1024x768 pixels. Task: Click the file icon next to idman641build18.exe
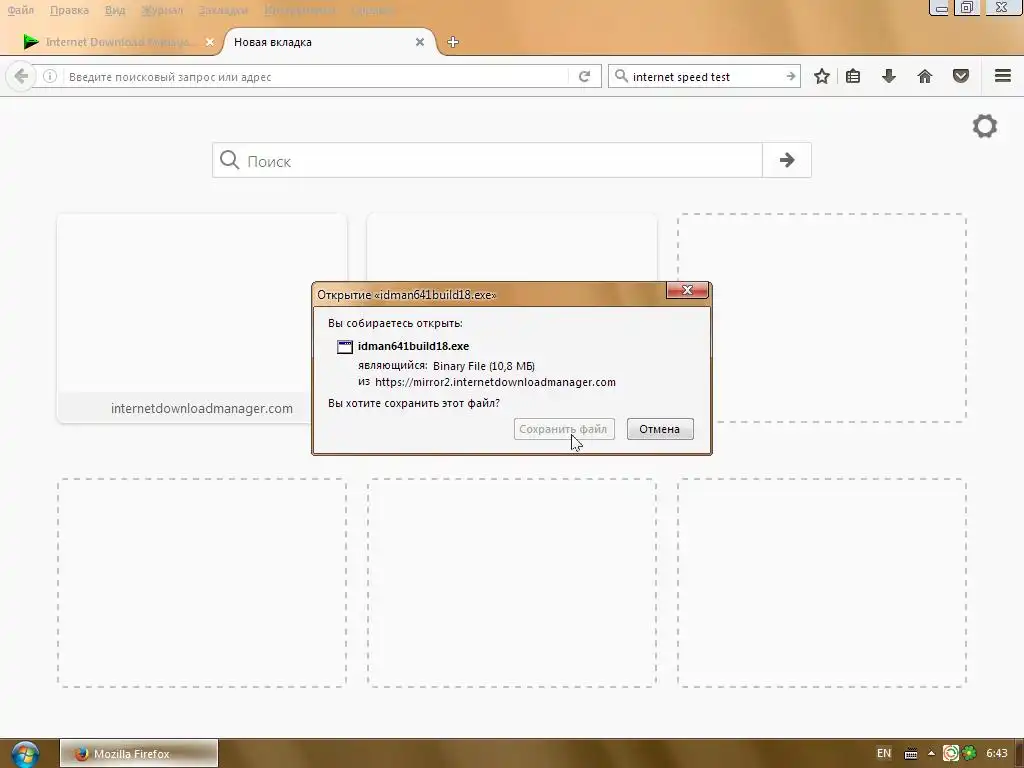click(345, 347)
